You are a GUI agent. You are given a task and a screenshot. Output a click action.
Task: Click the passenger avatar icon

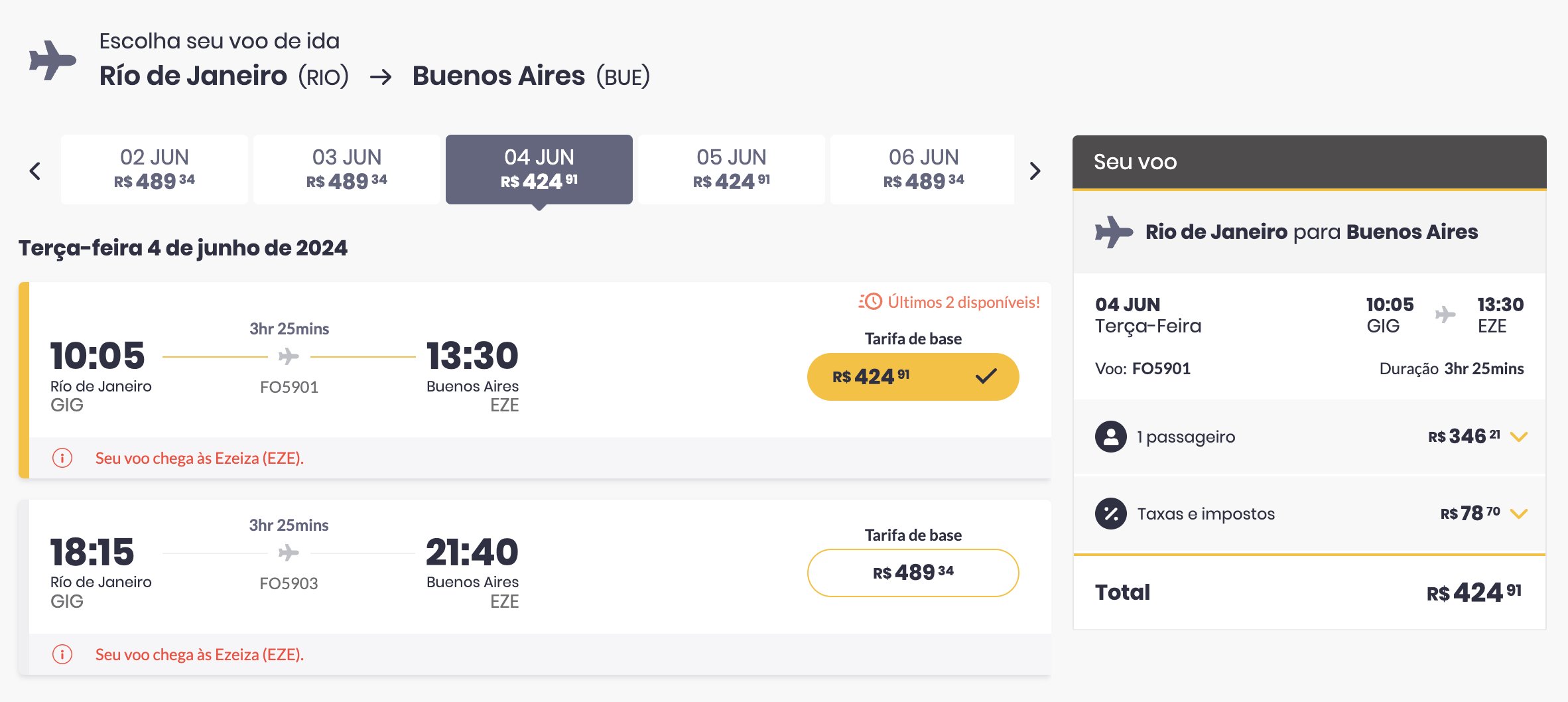click(1111, 437)
